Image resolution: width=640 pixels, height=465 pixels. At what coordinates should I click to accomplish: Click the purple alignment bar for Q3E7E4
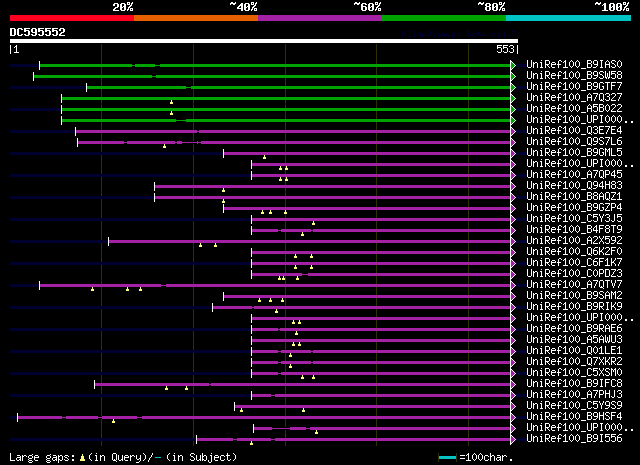click(x=293, y=131)
